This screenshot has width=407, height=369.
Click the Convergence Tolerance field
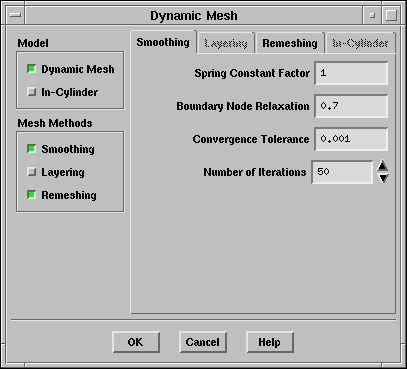(351, 139)
